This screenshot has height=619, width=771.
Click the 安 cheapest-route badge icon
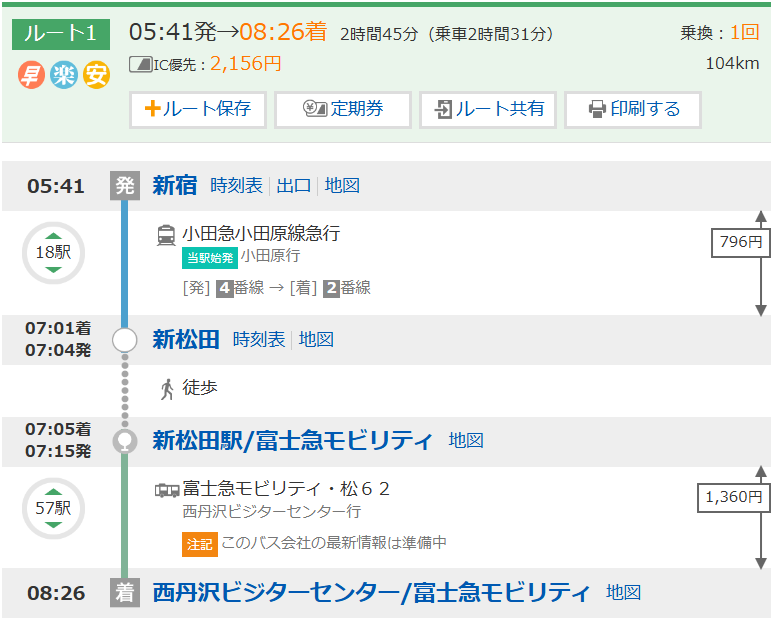[x=96, y=75]
